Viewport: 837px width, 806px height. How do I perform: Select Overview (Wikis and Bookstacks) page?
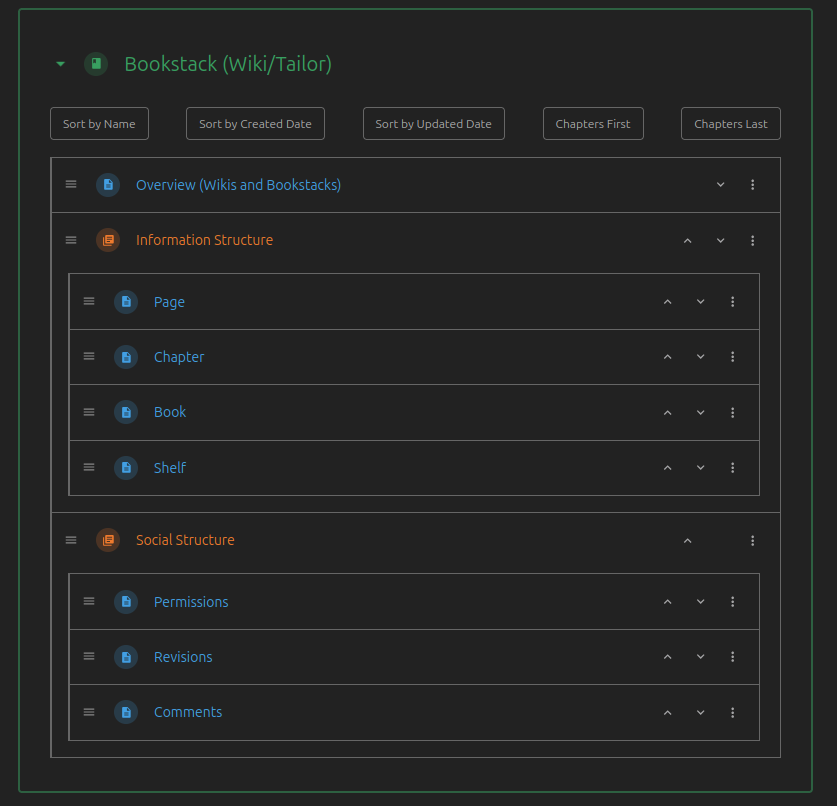pyautogui.click(x=238, y=185)
